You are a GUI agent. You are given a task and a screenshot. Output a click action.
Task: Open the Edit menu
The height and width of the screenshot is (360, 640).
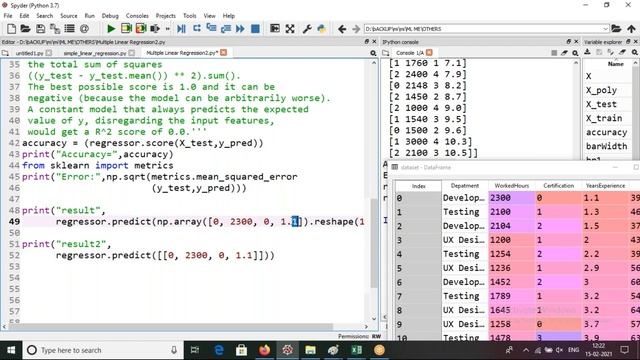(24, 16)
